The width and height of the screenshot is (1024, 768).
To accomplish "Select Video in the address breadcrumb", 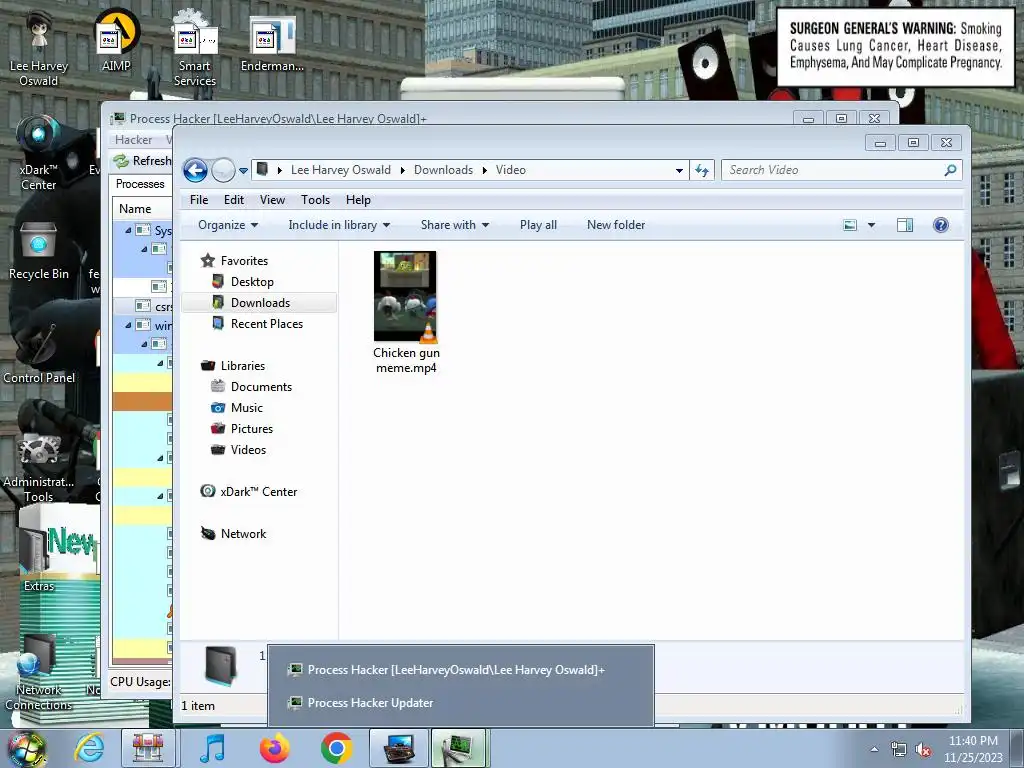I will pyautogui.click(x=511, y=170).
